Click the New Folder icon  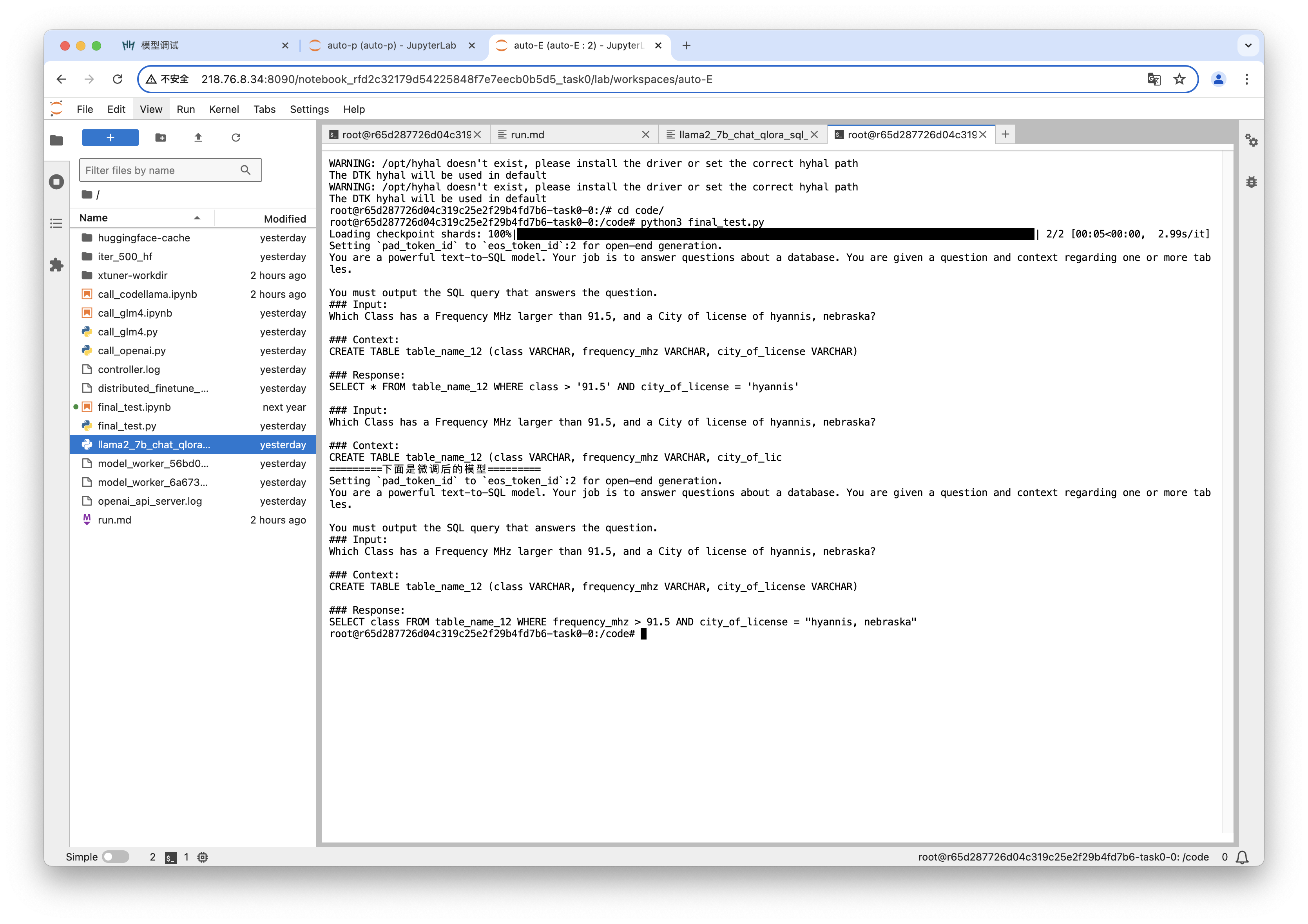coord(161,137)
